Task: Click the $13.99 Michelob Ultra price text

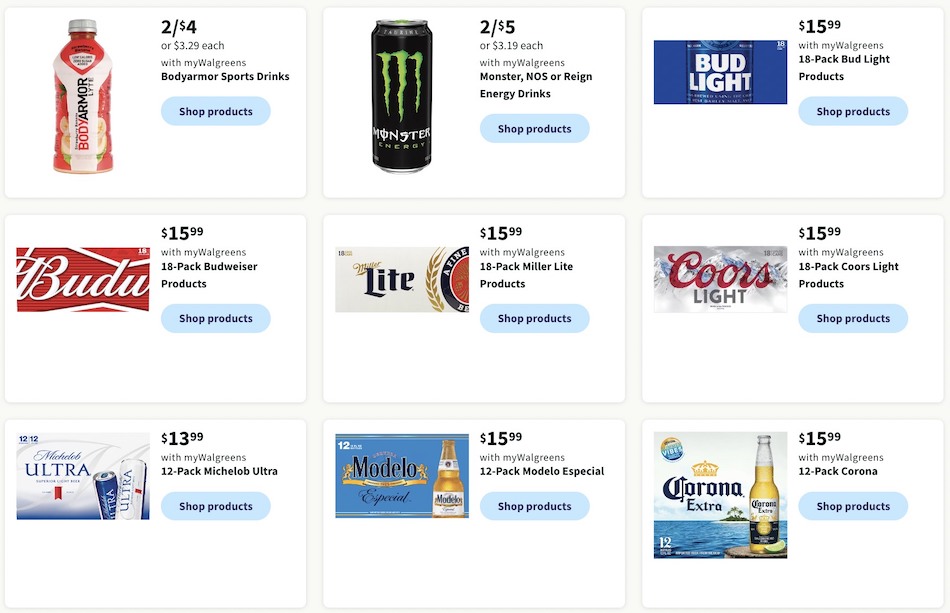Action: coord(181,437)
